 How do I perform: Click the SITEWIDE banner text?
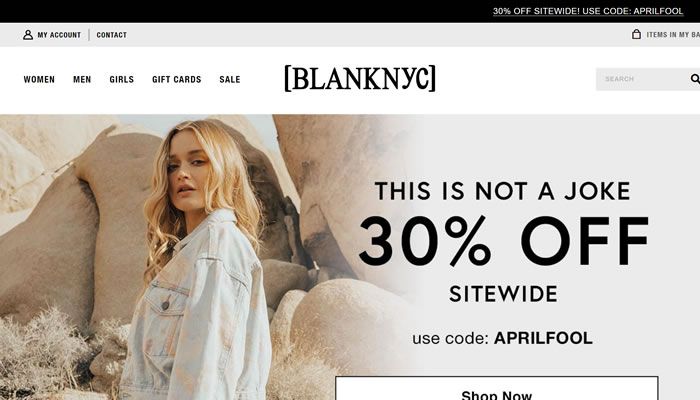[504, 294]
